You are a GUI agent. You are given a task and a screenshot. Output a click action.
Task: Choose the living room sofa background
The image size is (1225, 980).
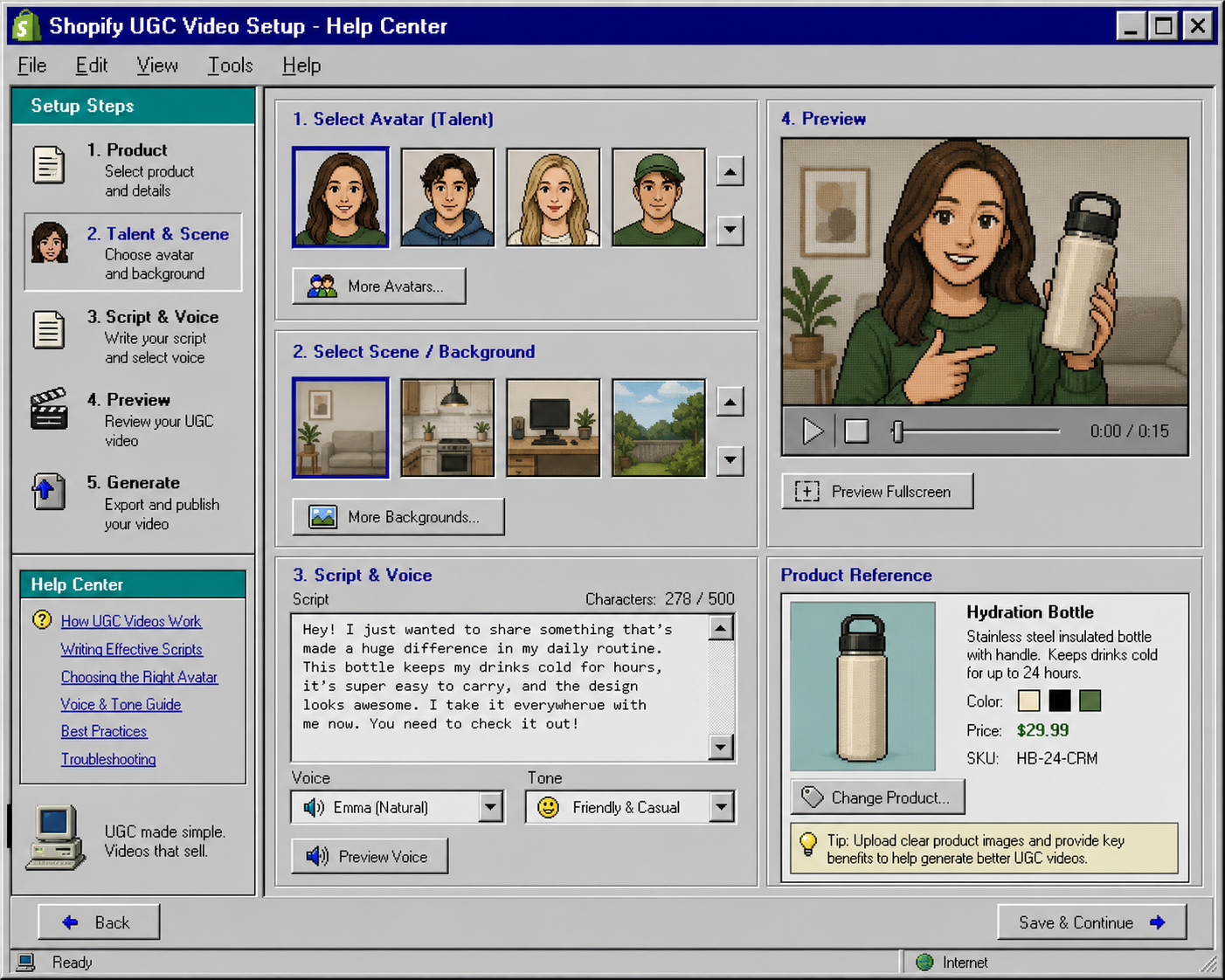tap(341, 428)
